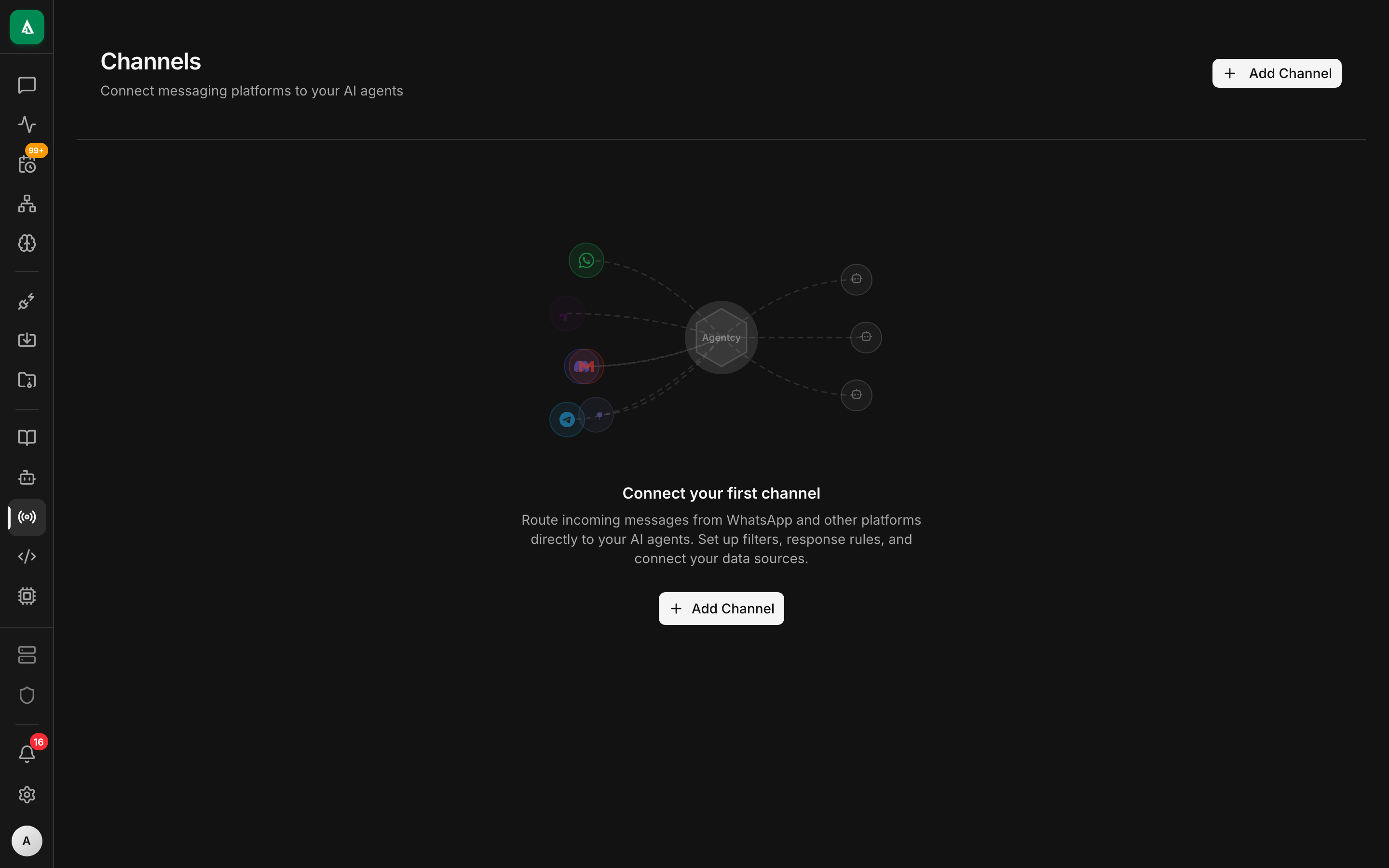Open the integrations plug icon
Screen dimensions: 1389x868
pos(27,301)
